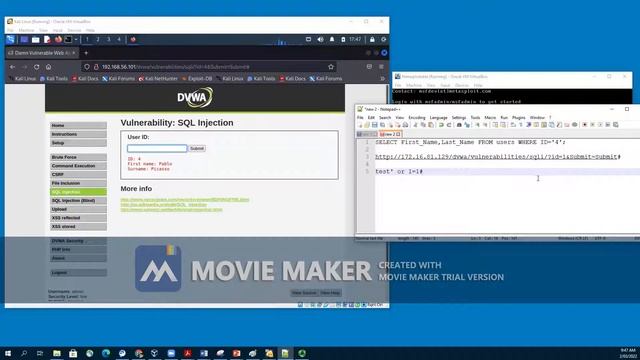Click the Save All icon in Notepad++
This screenshot has height=360, width=640.
point(382,124)
